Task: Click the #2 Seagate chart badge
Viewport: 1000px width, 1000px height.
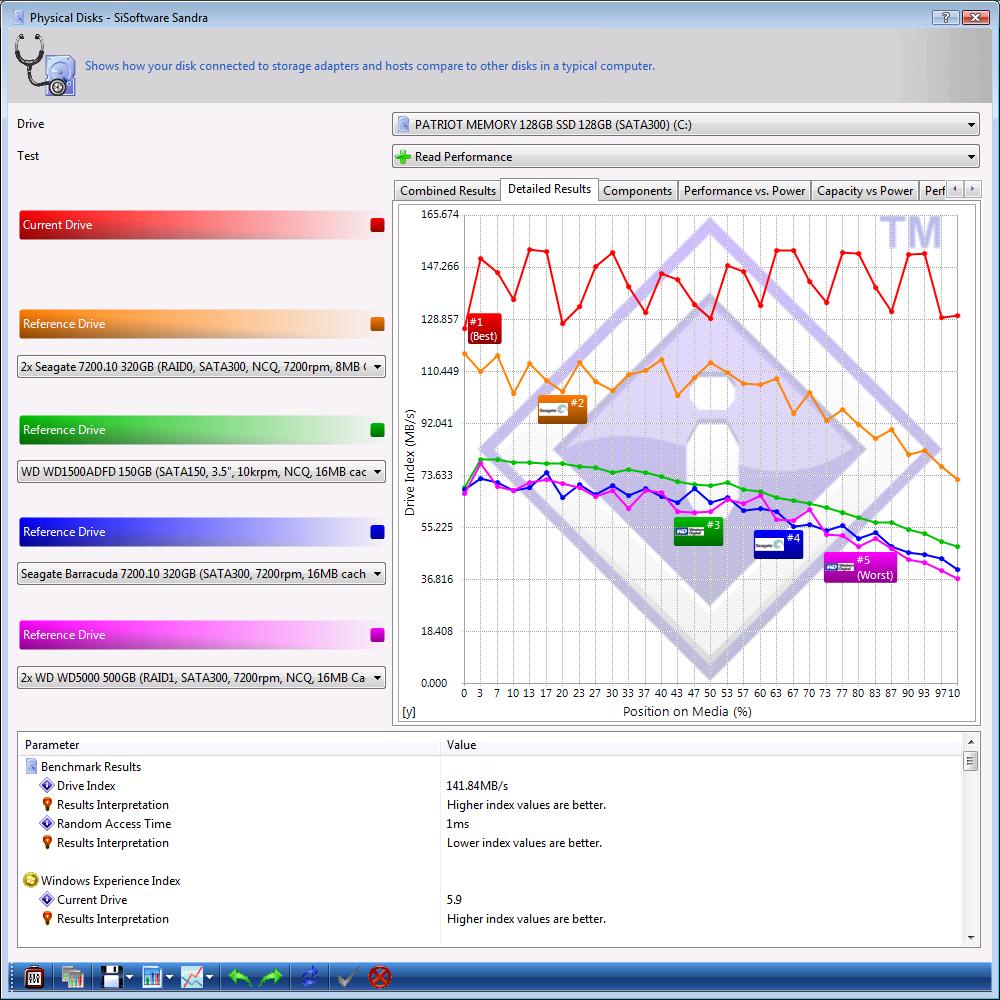Action: pyautogui.click(x=562, y=409)
